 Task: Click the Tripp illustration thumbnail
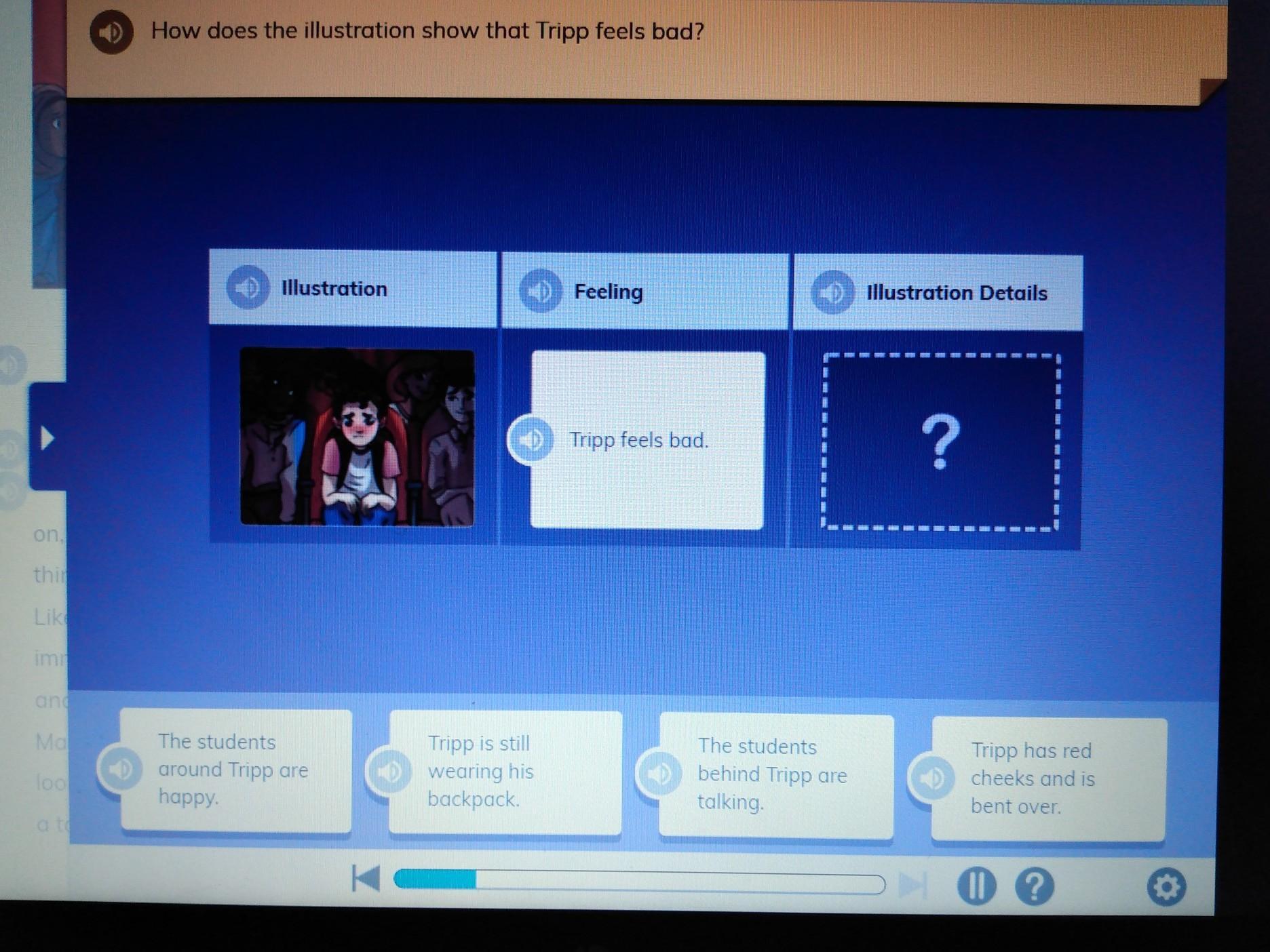[x=357, y=437]
